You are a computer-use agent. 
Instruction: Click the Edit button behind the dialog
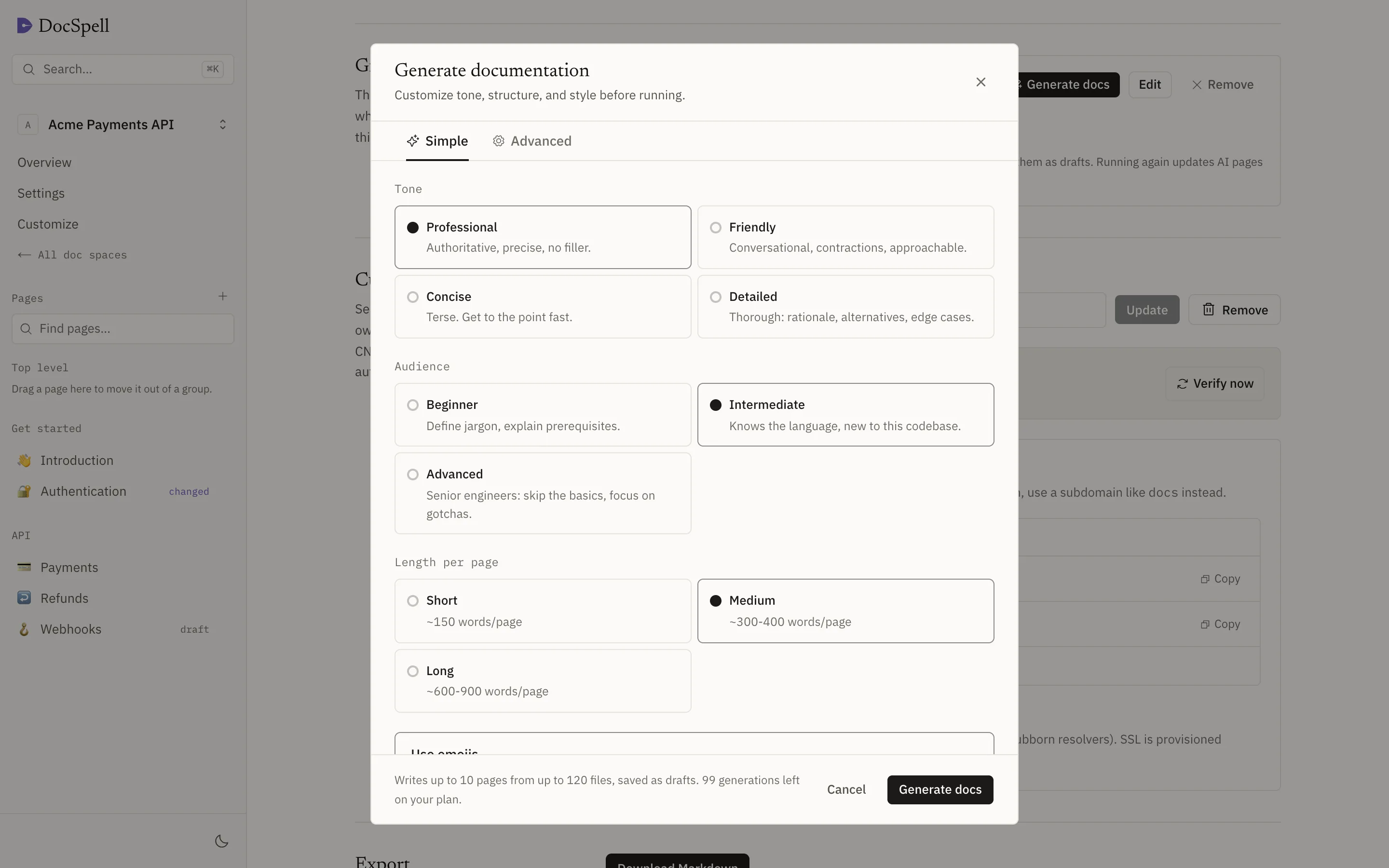[x=1150, y=85]
